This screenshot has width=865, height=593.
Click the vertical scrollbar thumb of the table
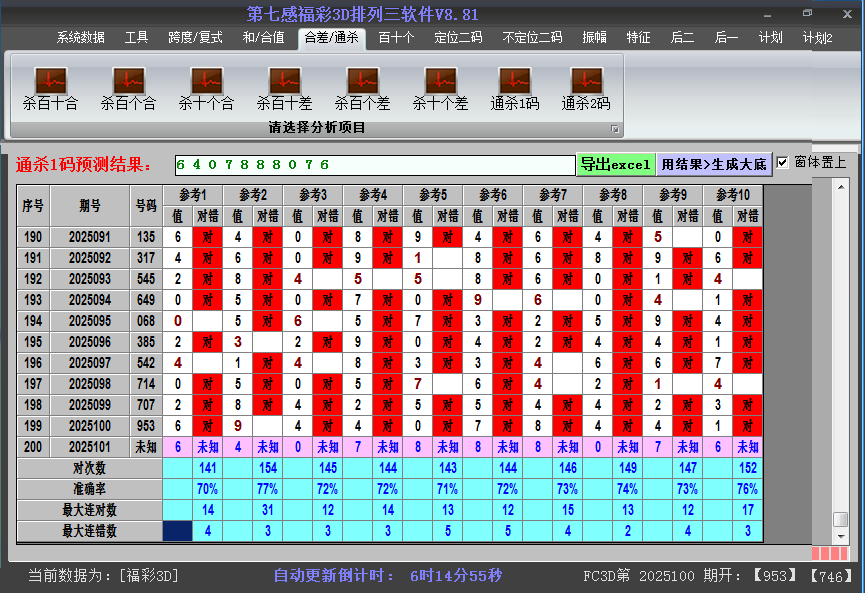tap(841, 520)
